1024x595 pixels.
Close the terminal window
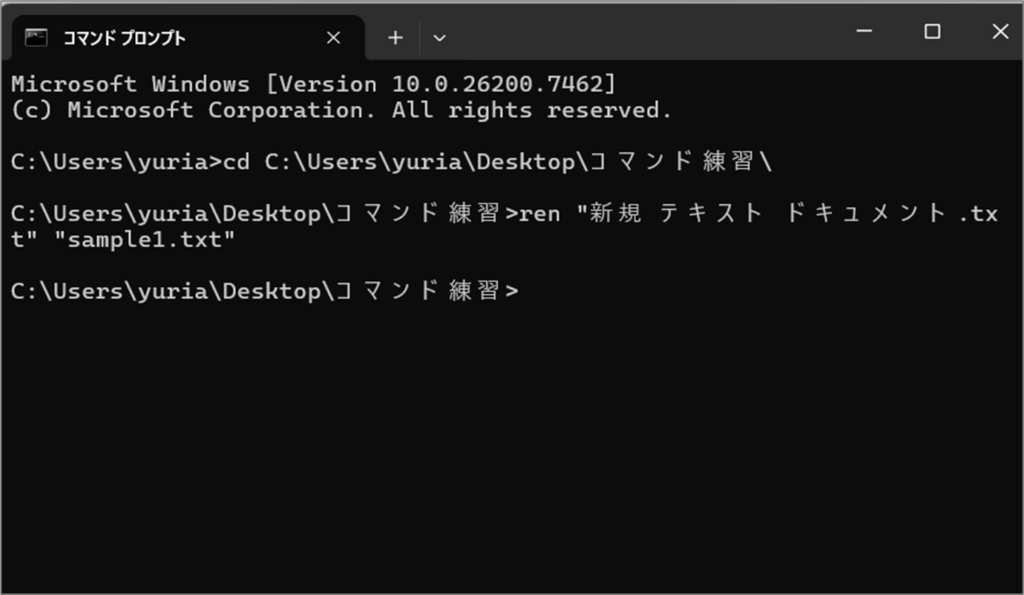999,32
